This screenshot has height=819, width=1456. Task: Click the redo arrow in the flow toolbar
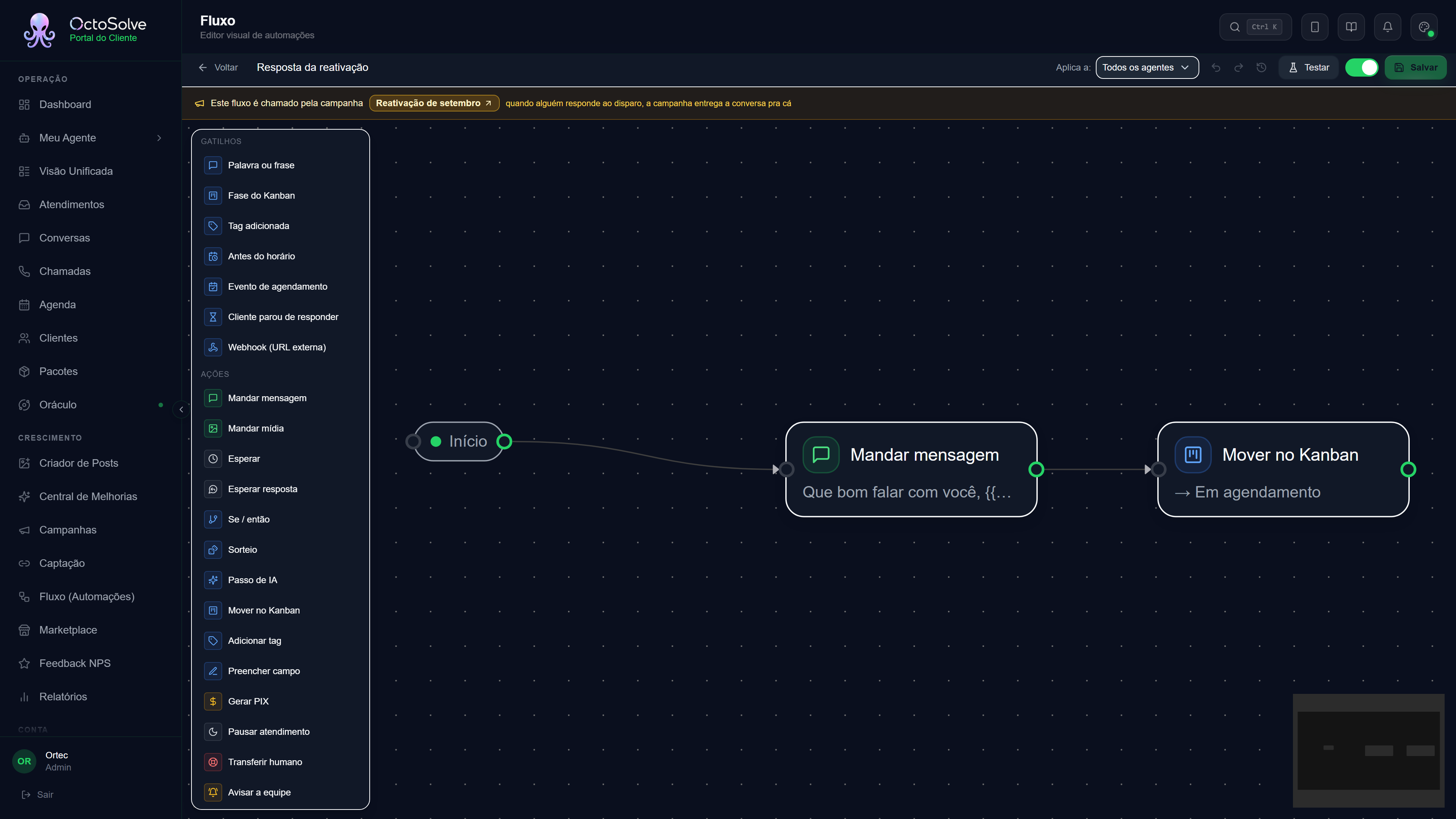tap(1238, 67)
